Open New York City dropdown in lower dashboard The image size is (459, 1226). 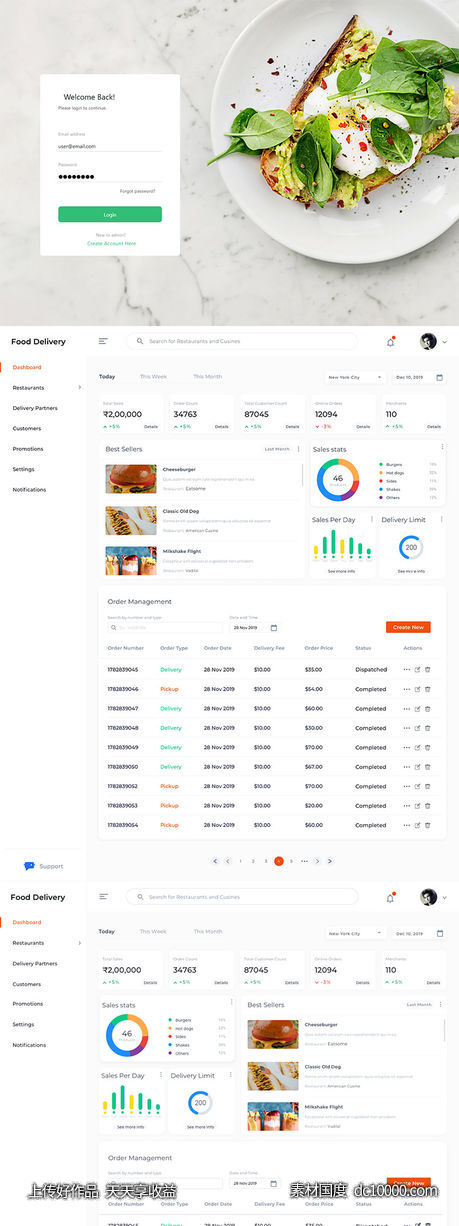[x=356, y=933]
